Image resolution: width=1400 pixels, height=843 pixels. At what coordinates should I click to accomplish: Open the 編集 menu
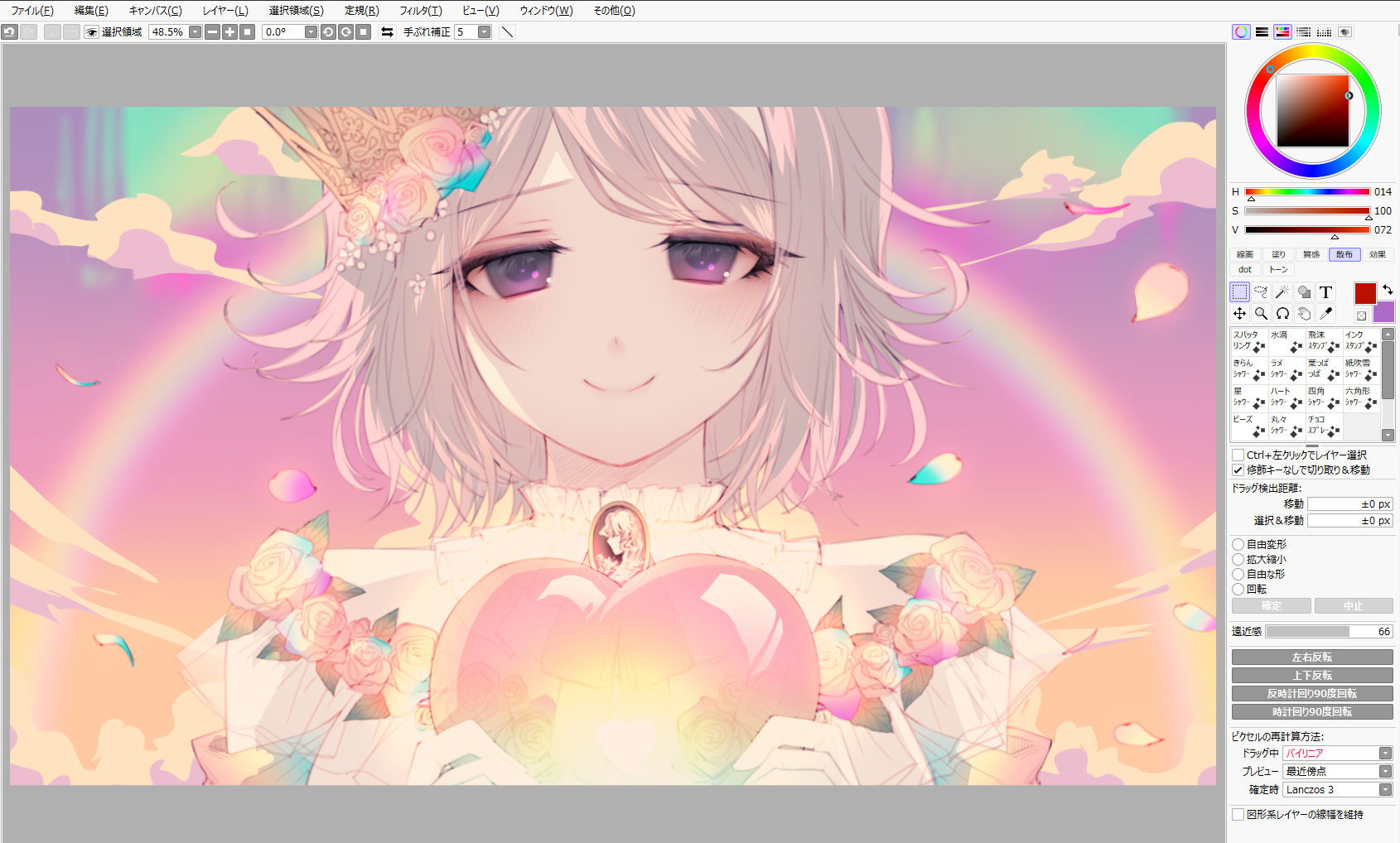click(x=91, y=11)
